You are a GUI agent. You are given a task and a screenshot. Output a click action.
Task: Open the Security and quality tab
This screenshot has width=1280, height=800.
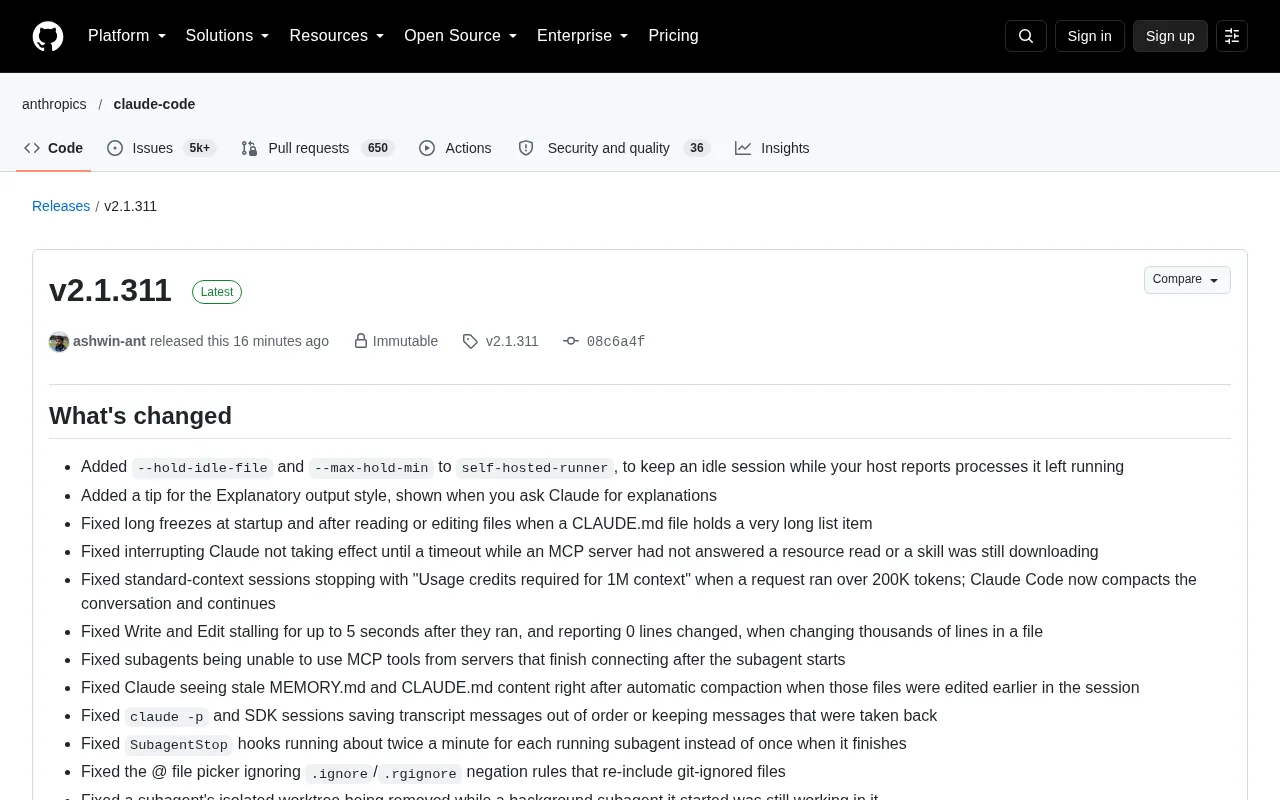coord(614,148)
